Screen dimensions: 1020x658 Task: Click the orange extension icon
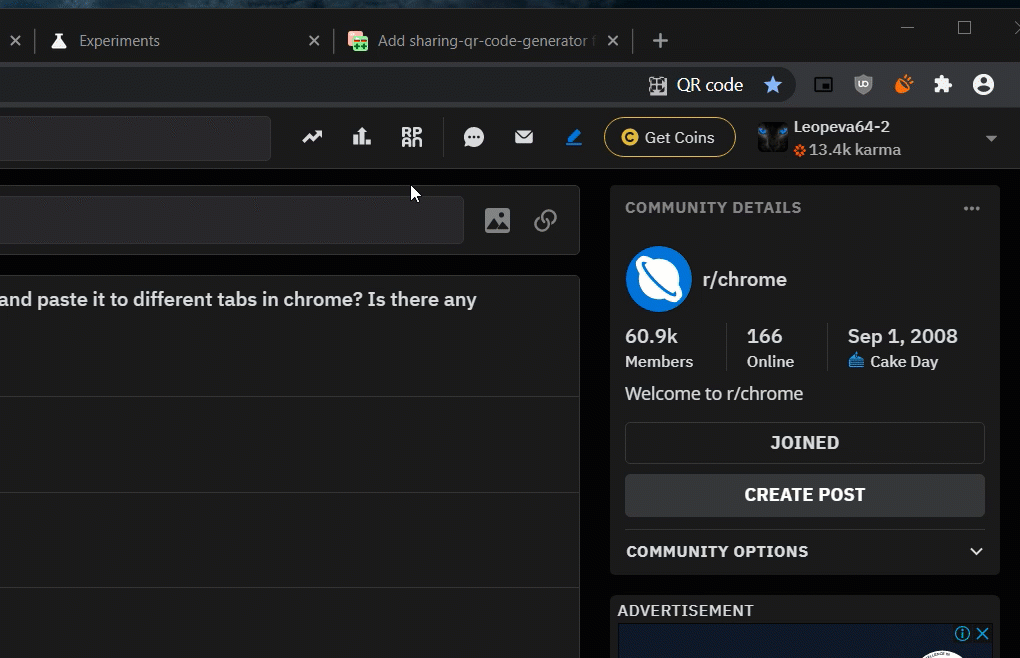[x=904, y=85]
